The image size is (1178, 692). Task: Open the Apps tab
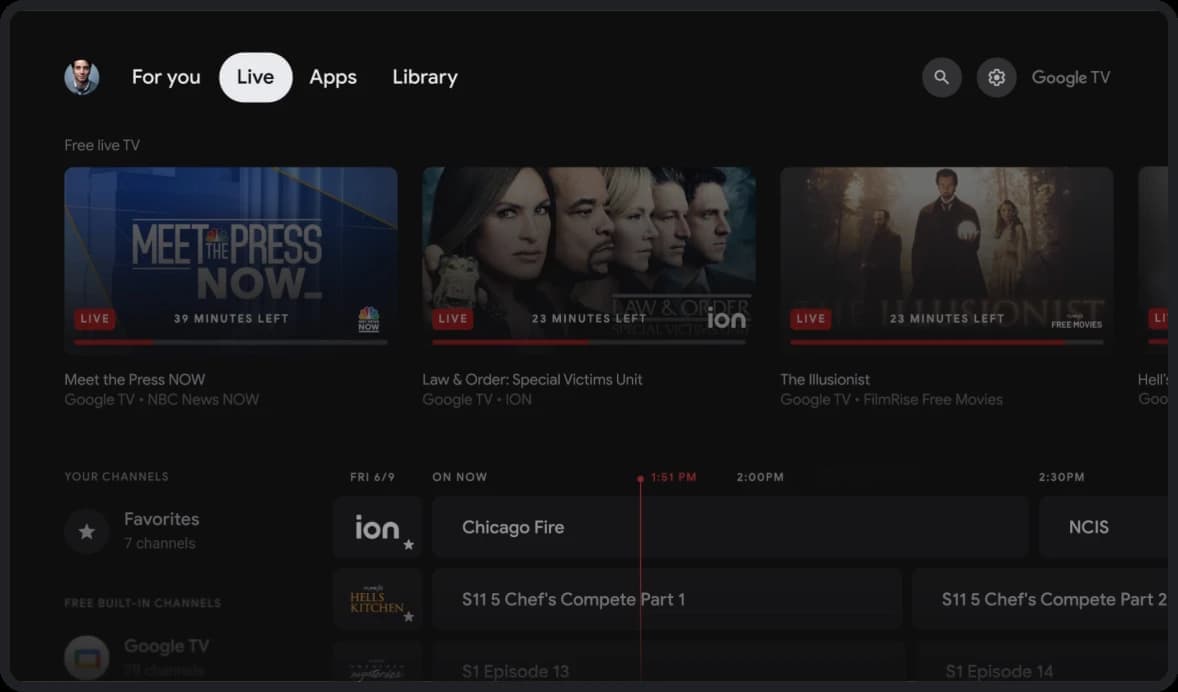click(333, 77)
